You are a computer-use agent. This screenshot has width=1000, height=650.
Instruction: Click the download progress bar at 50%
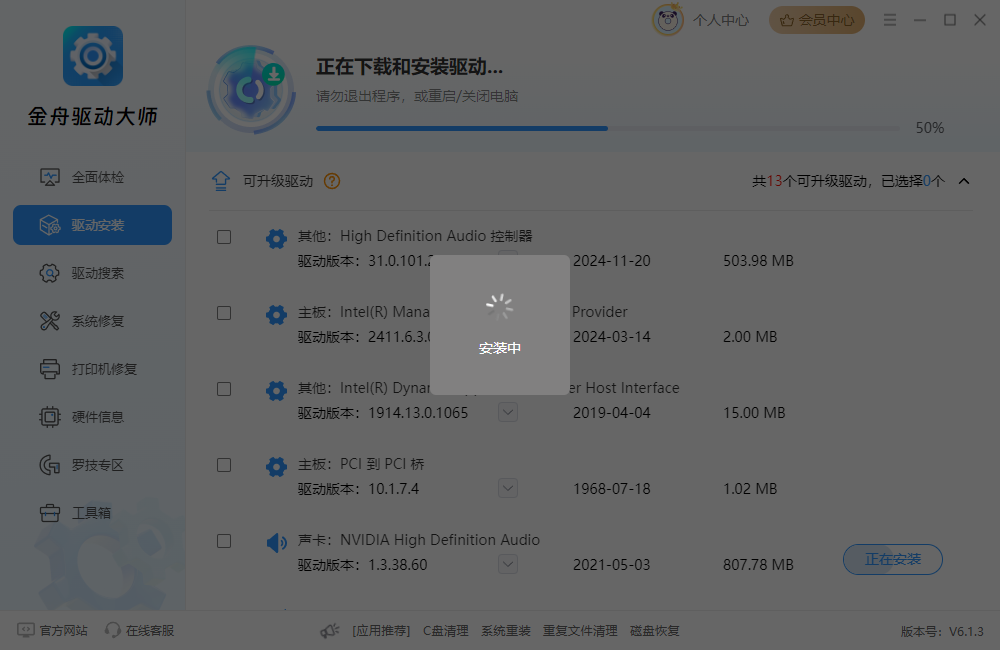click(x=608, y=128)
